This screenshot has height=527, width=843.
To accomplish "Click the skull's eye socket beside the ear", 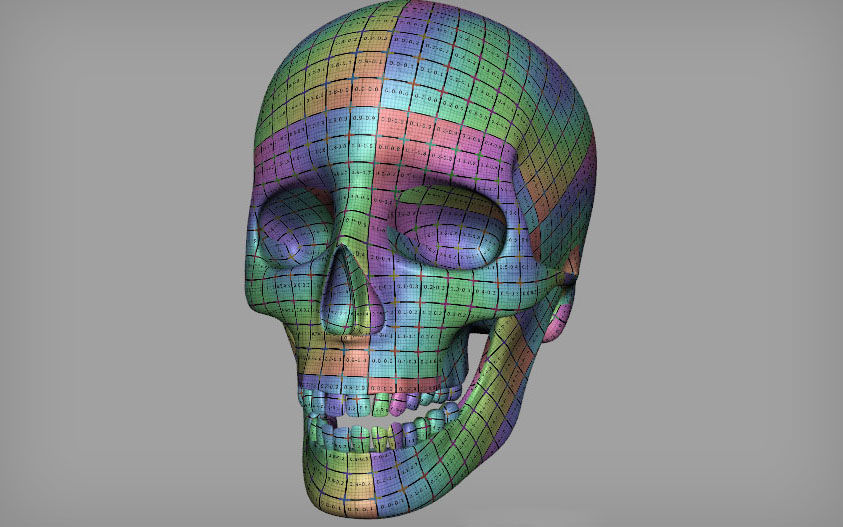I will (447, 227).
